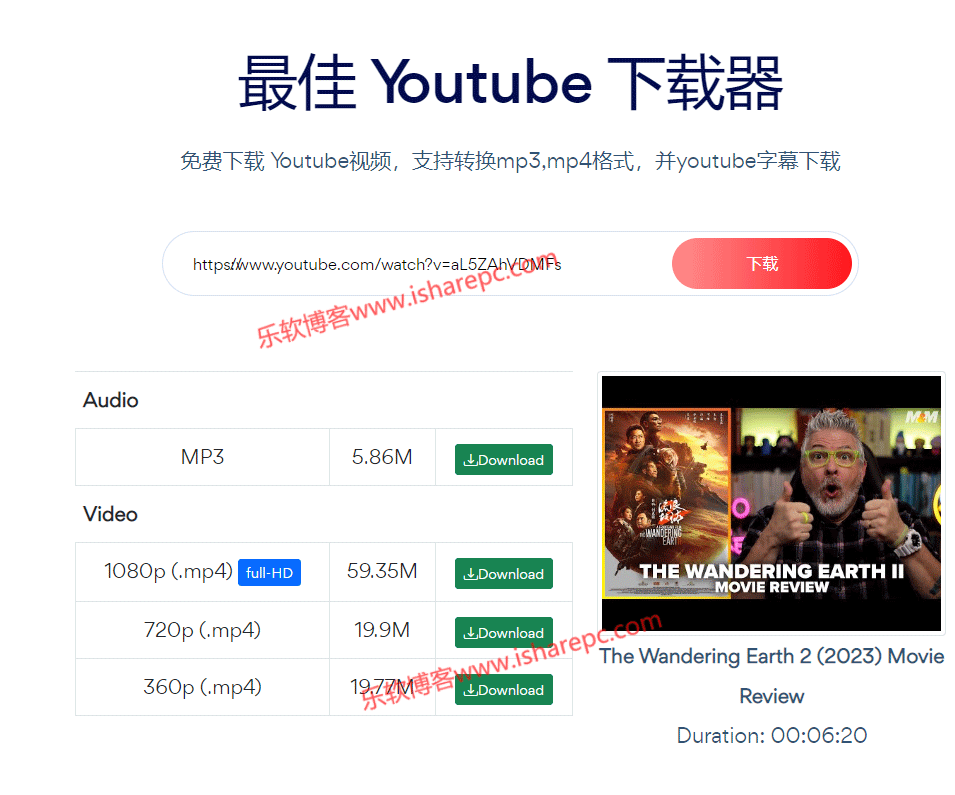The image size is (955, 795).
Task: Select the 1080p (.mp4) label
Action: (169, 571)
